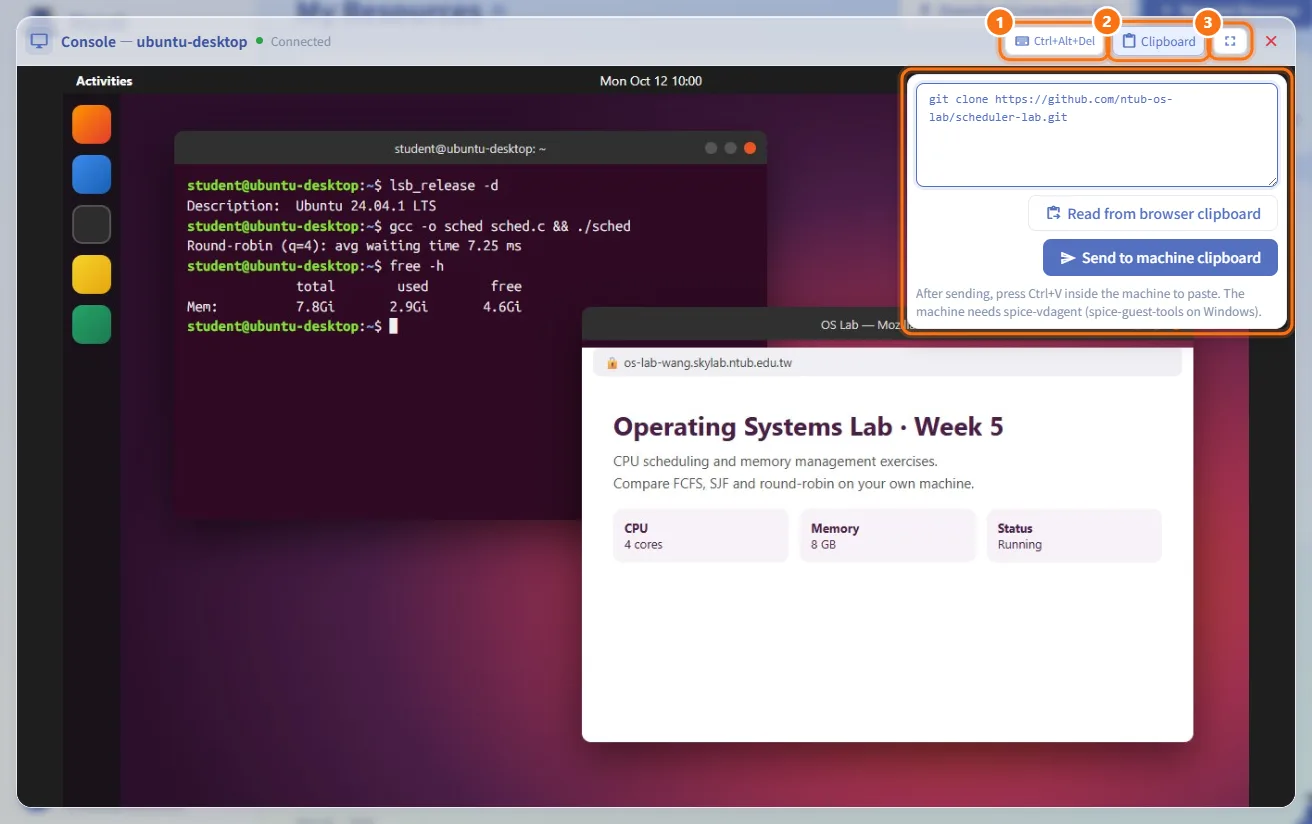Image resolution: width=1312 pixels, height=824 pixels.
Task: Close the console window with red X
Action: [1271, 42]
